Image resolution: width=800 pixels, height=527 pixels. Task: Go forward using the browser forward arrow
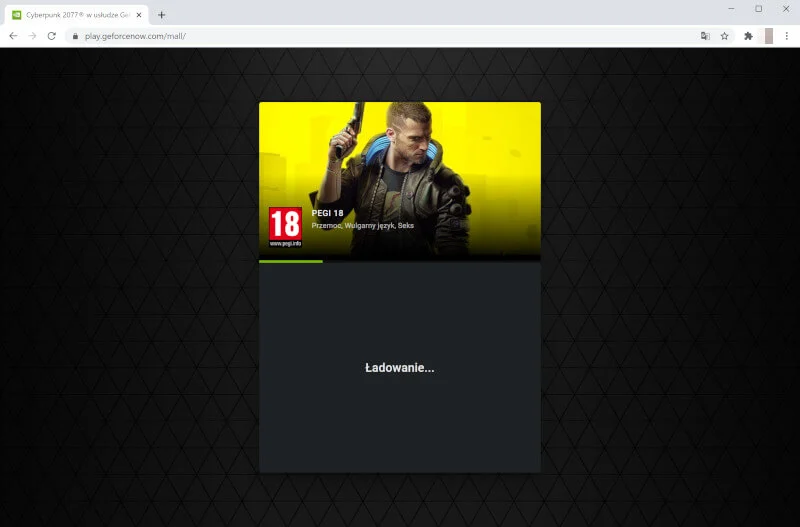click(32, 36)
